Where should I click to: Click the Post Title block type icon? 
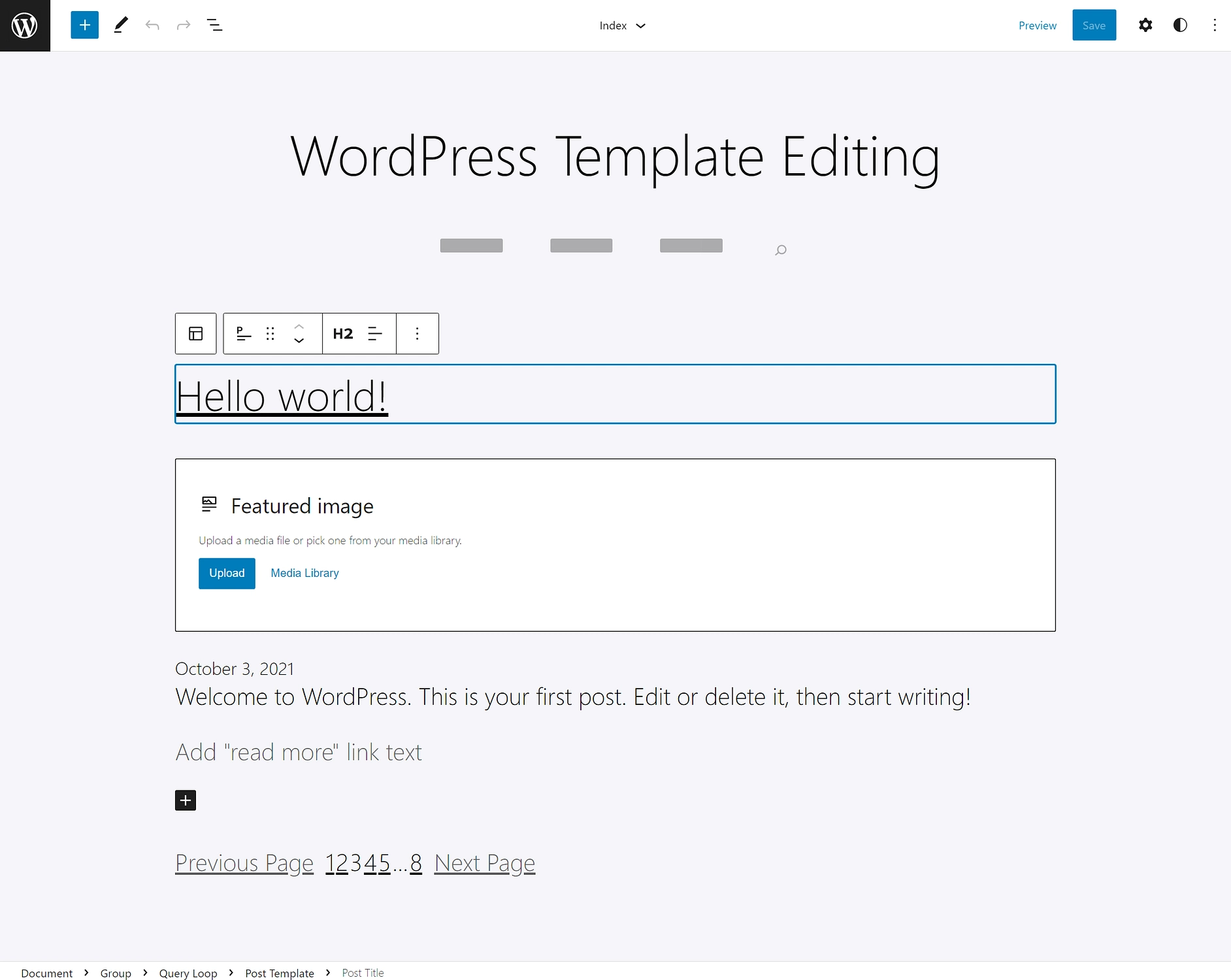[244, 334]
